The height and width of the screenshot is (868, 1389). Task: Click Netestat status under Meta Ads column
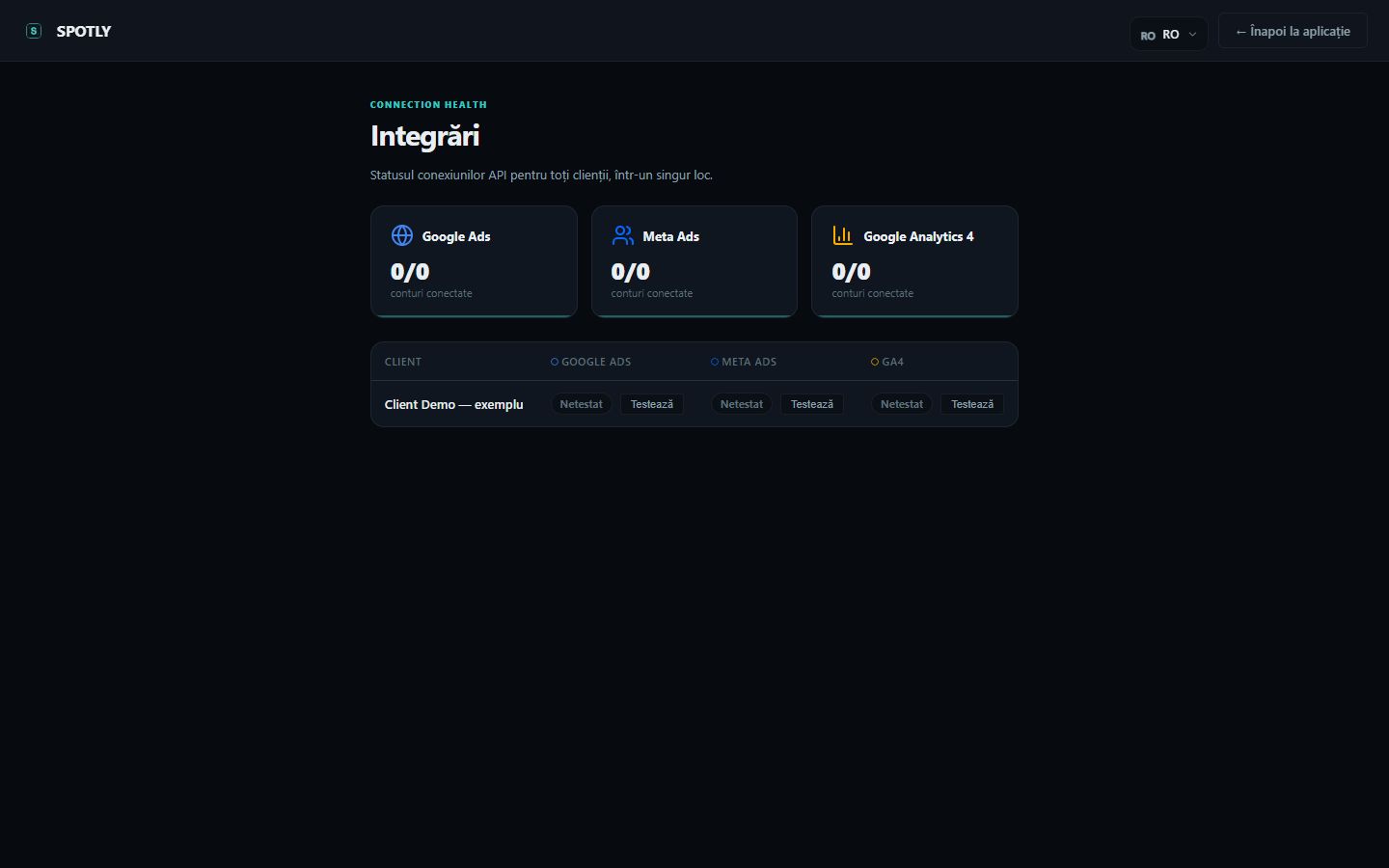pyautogui.click(x=742, y=404)
